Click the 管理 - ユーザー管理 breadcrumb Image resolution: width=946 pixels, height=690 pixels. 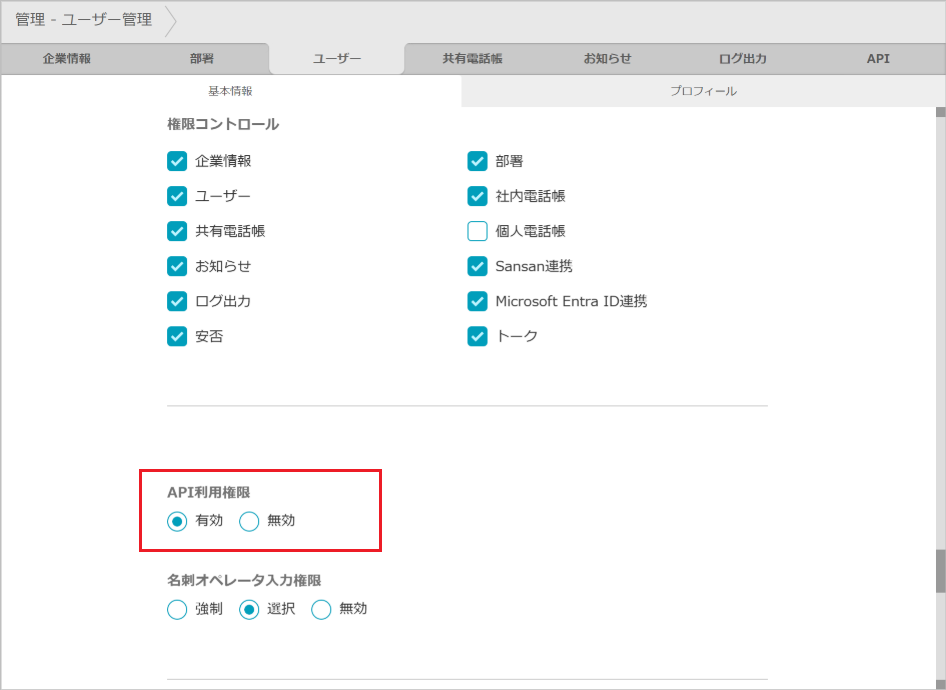pos(84,20)
